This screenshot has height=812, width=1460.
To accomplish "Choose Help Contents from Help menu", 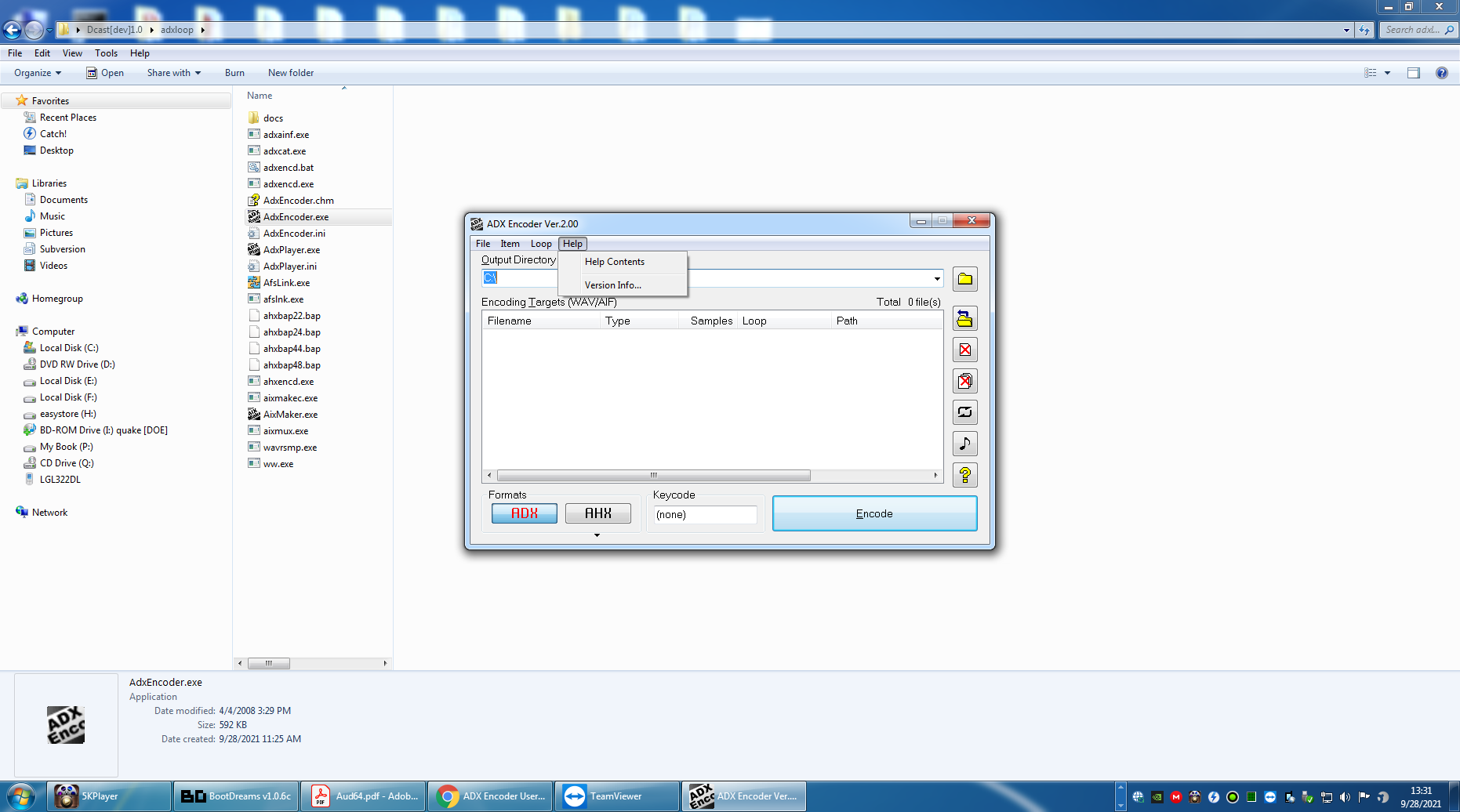I will tap(615, 262).
